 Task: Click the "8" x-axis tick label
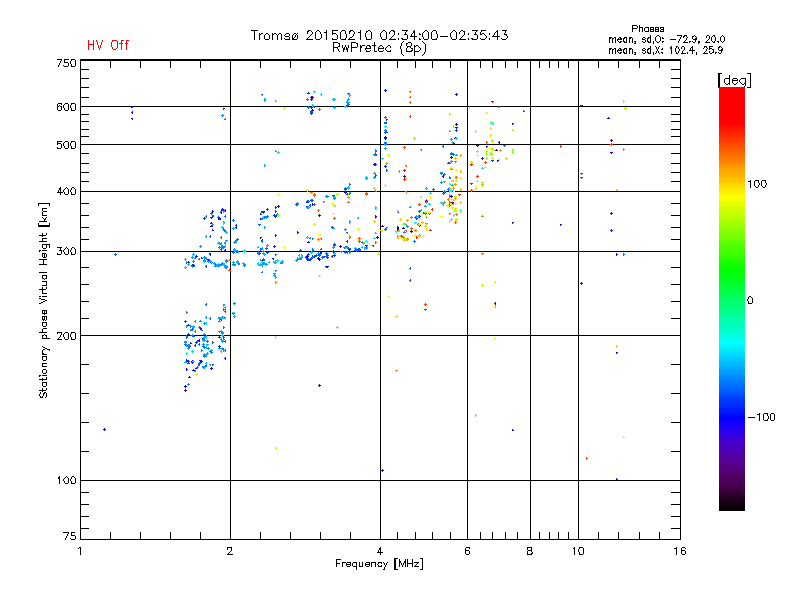click(530, 552)
